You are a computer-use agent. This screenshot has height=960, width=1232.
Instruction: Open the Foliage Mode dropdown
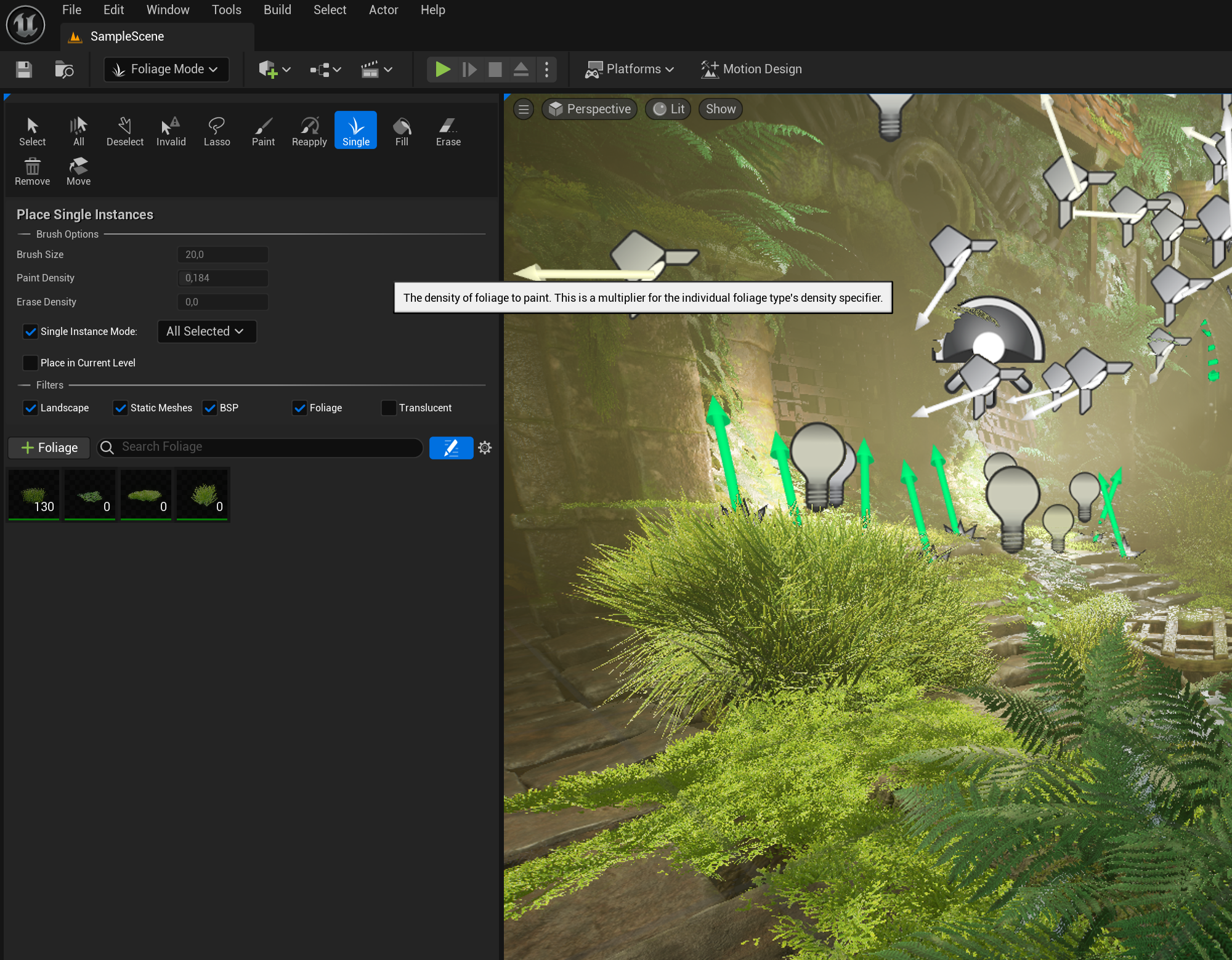point(166,69)
